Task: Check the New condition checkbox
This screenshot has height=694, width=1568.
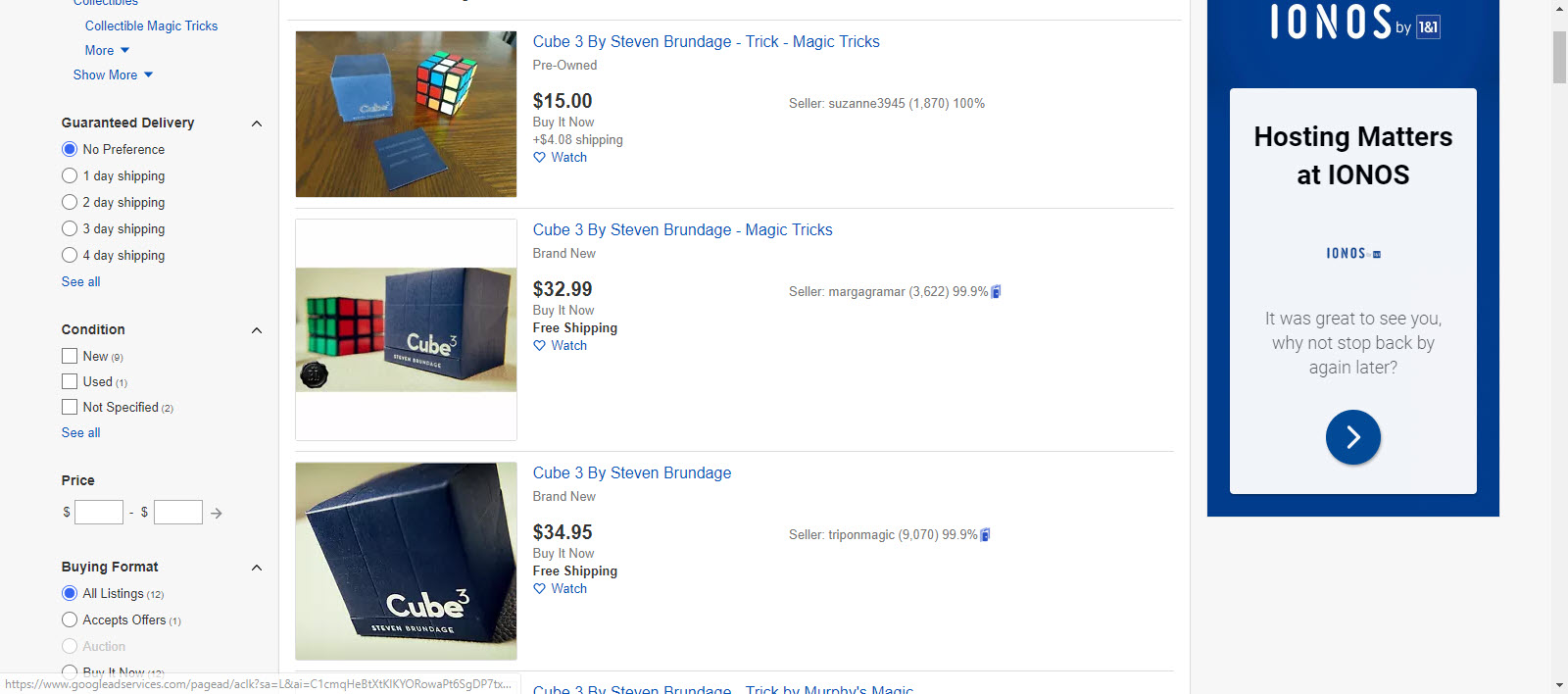Action: 70,356
